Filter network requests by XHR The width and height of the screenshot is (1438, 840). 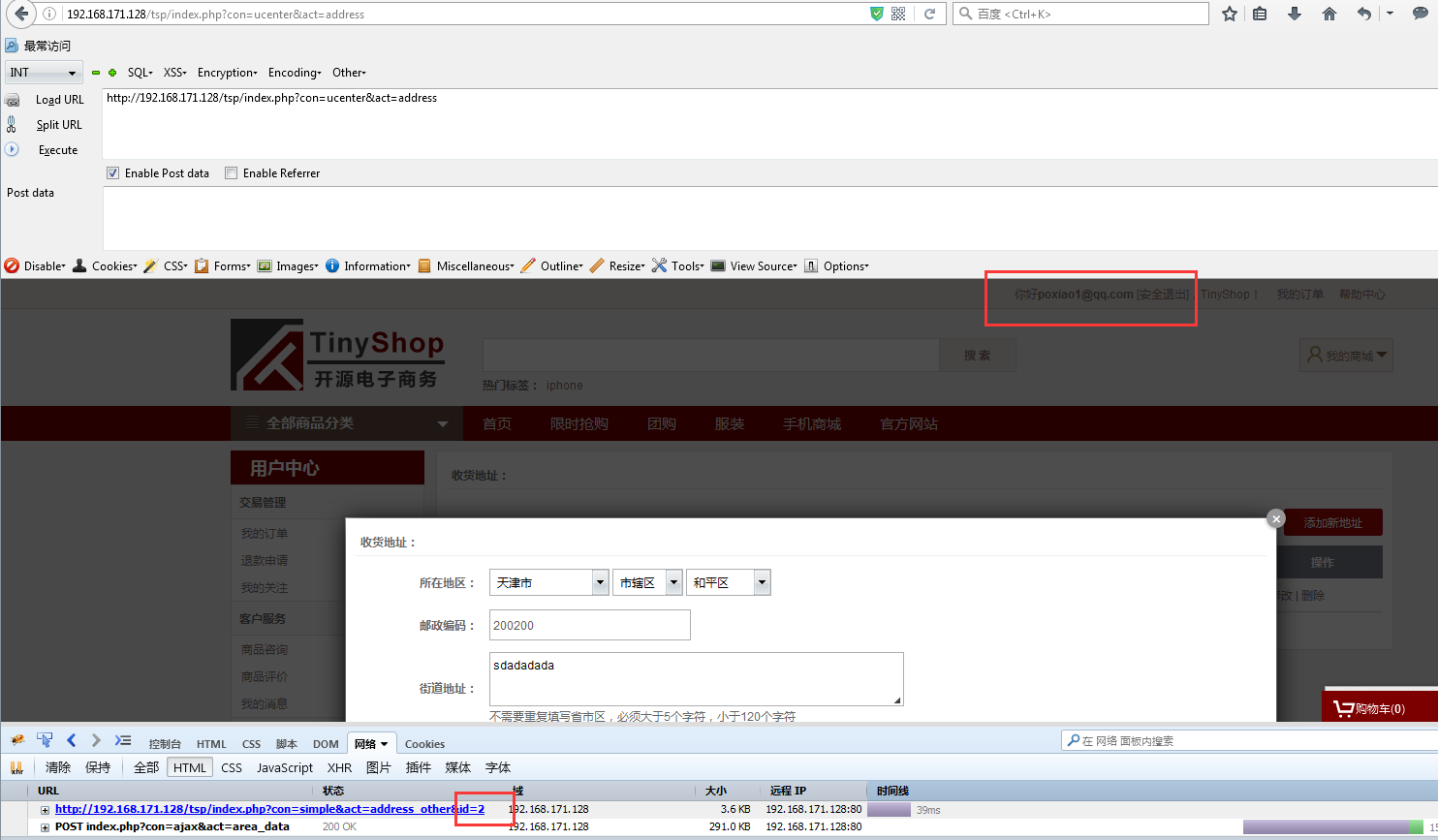tap(339, 767)
